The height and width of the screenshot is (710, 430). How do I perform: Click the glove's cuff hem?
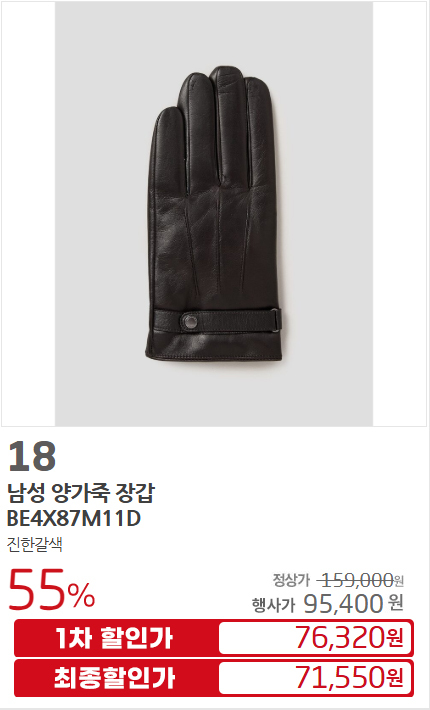click(x=214, y=356)
